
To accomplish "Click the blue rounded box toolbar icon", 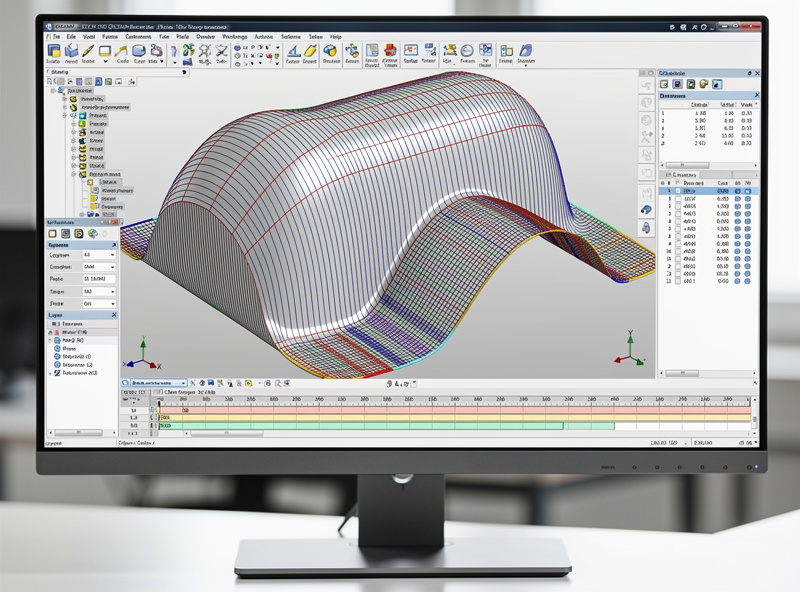I will pos(139,51).
